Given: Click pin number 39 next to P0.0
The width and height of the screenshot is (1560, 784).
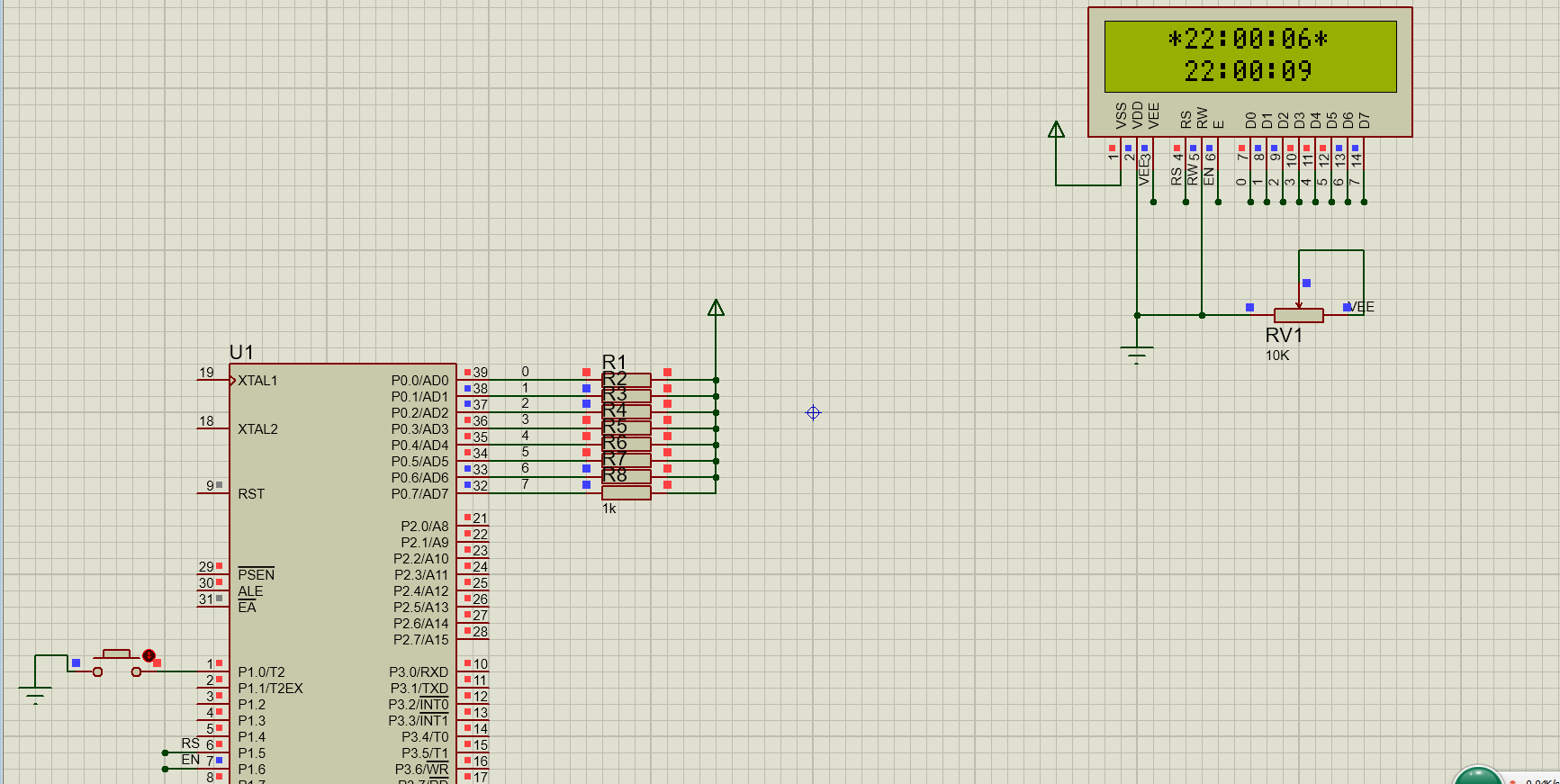Looking at the screenshot, I should tap(481, 373).
